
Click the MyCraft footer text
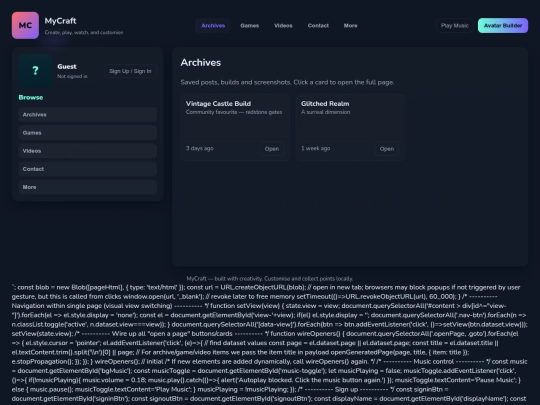(270, 279)
